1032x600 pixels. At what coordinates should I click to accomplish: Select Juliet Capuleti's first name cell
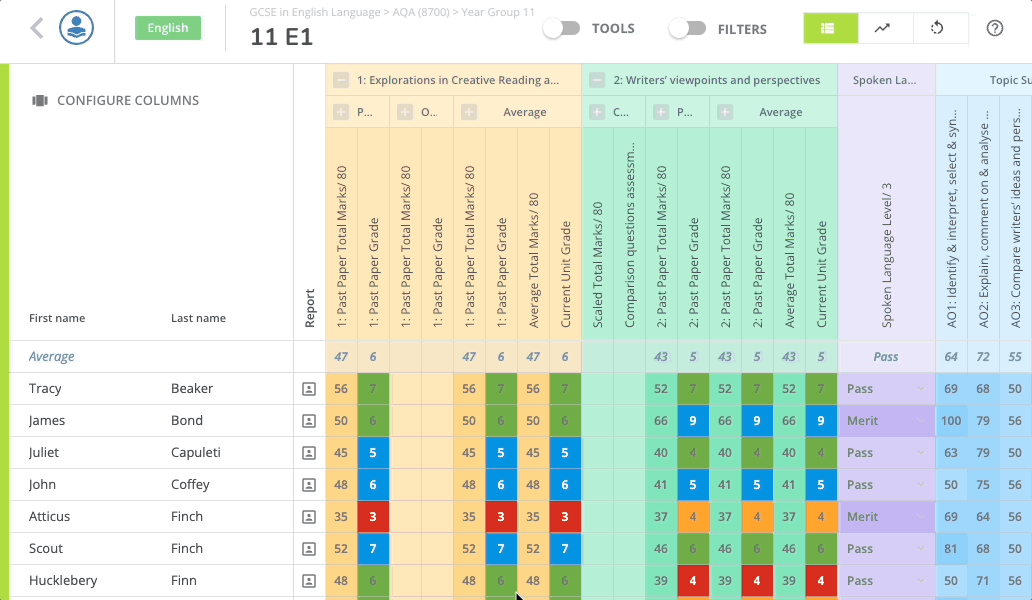(x=44, y=453)
